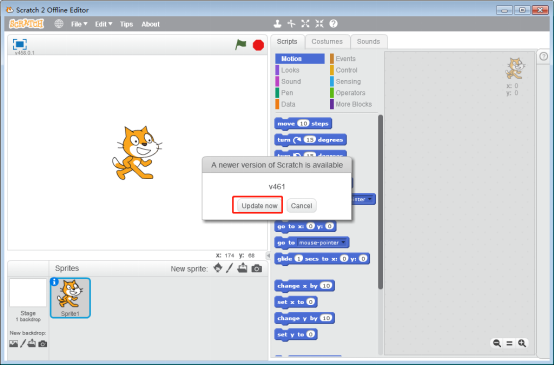Open the File menu

[x=79, y=24]
